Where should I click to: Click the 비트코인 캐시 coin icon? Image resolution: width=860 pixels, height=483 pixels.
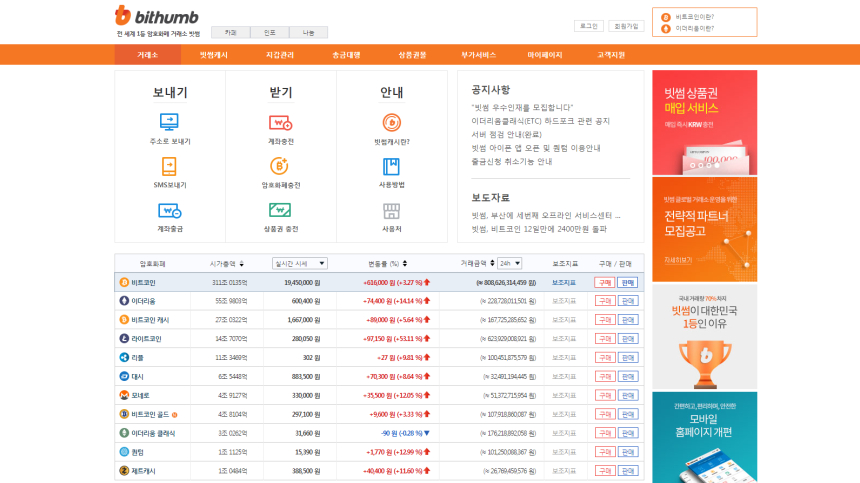pyautogui.click(x=124, y=320)
